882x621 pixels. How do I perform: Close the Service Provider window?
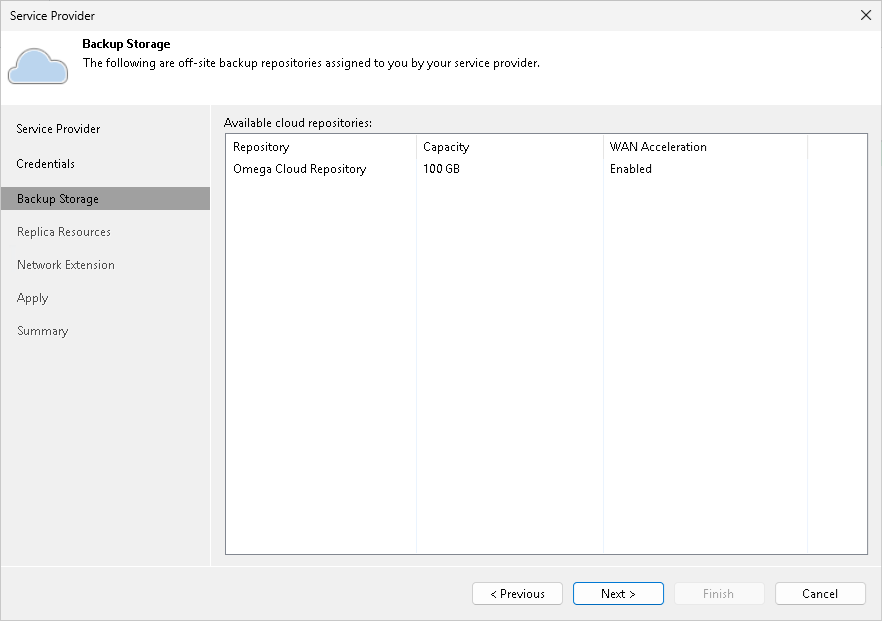[x=865, y=15]
